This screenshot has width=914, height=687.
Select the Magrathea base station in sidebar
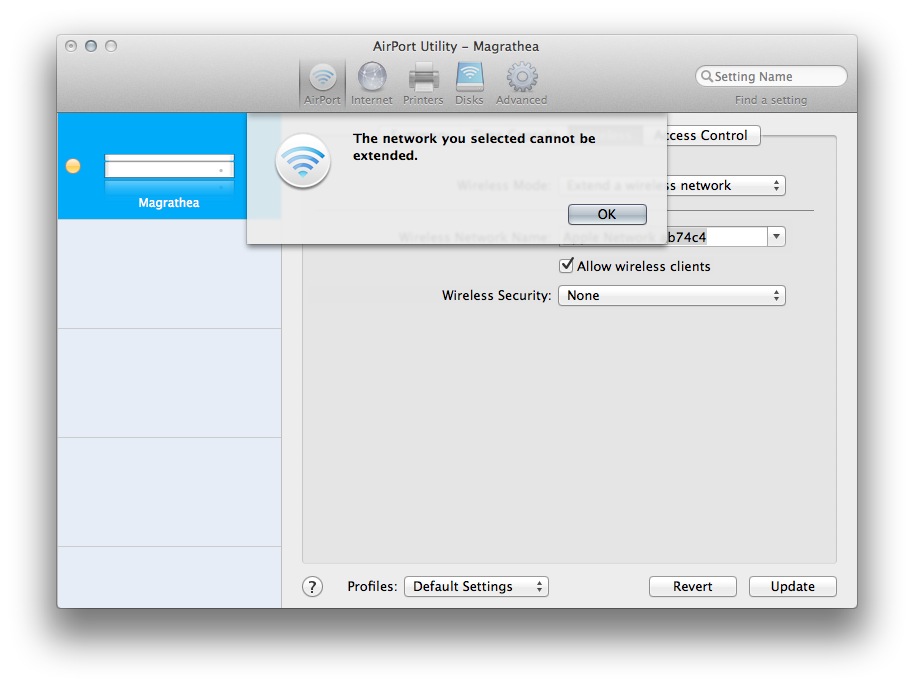[x=168, y=202]
